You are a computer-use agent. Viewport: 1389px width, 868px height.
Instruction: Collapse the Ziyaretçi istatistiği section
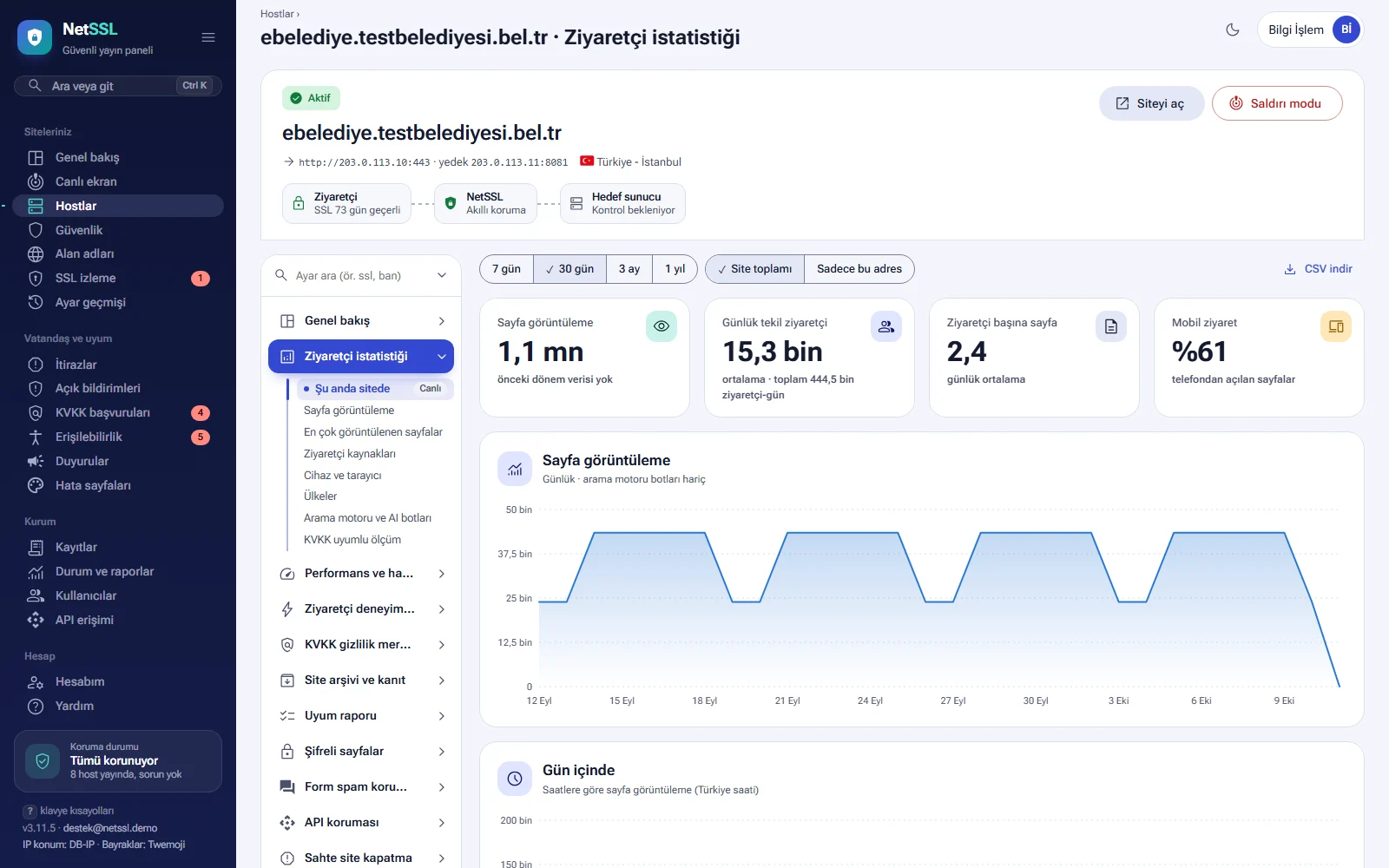tap(361, 357)
